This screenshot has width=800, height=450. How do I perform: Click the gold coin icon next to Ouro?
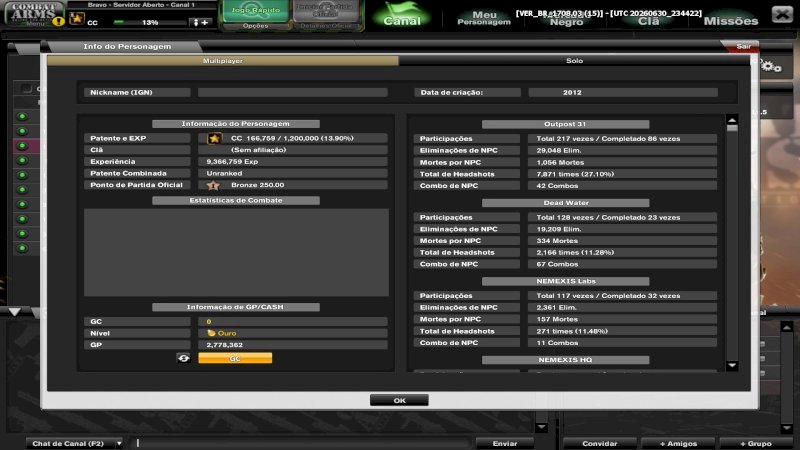click(211, 333)
